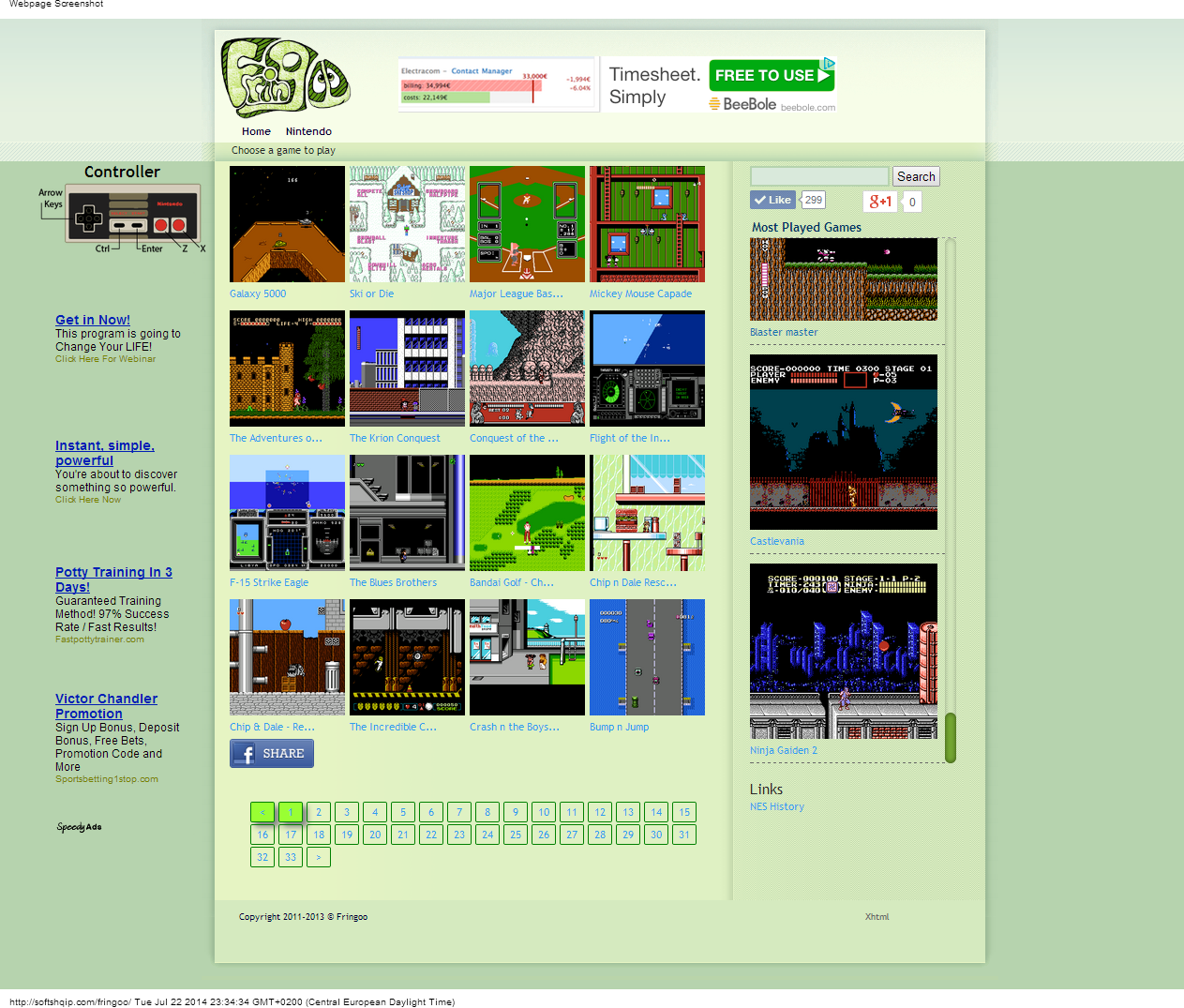Screen dimensions: 1184x1008
Task: Jump to page 15 of games
Action: click(684, 812)
